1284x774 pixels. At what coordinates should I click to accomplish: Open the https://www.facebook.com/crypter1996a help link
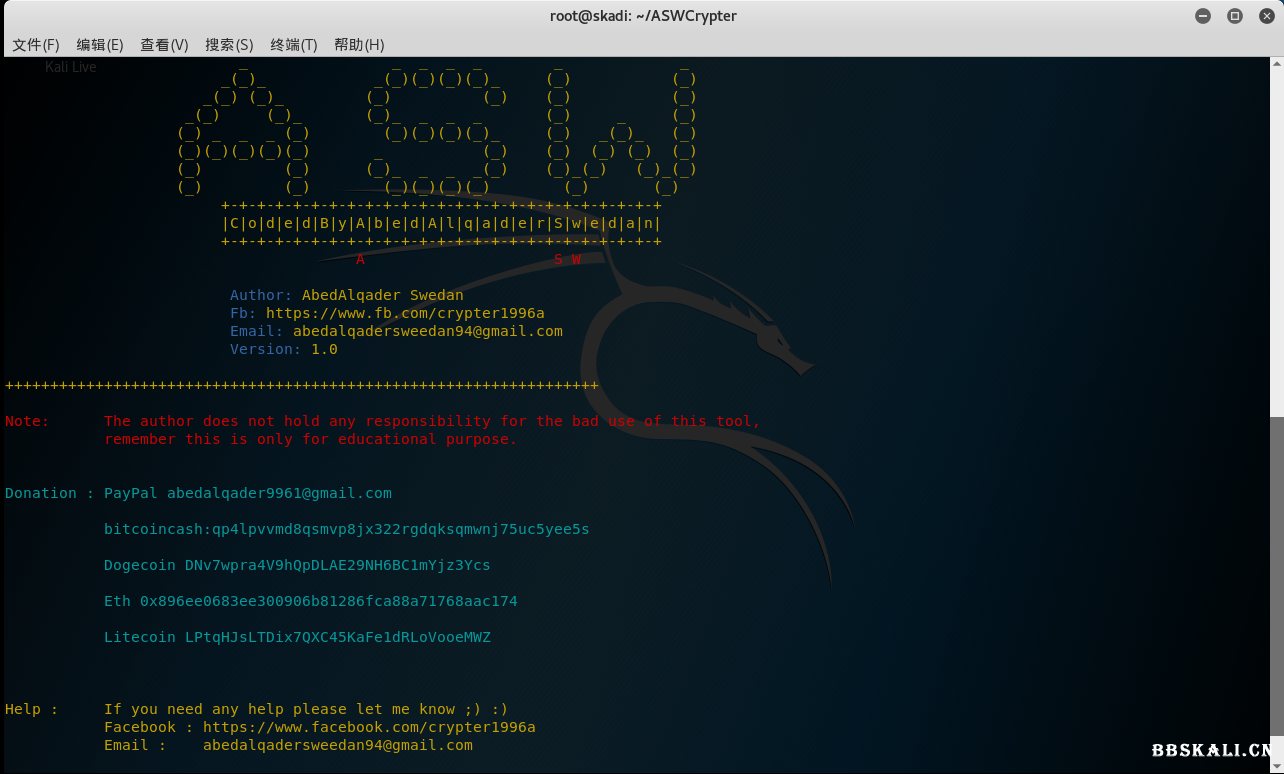369,727
